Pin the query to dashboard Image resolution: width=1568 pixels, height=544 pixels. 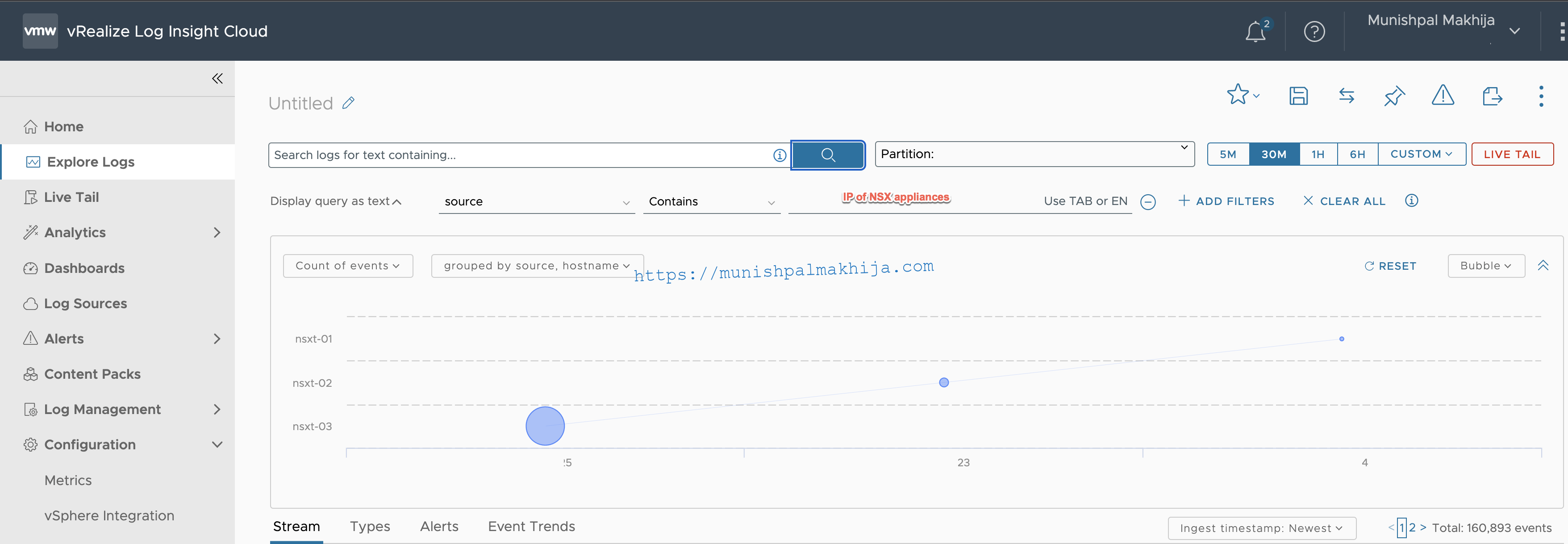click(1394, 96)
